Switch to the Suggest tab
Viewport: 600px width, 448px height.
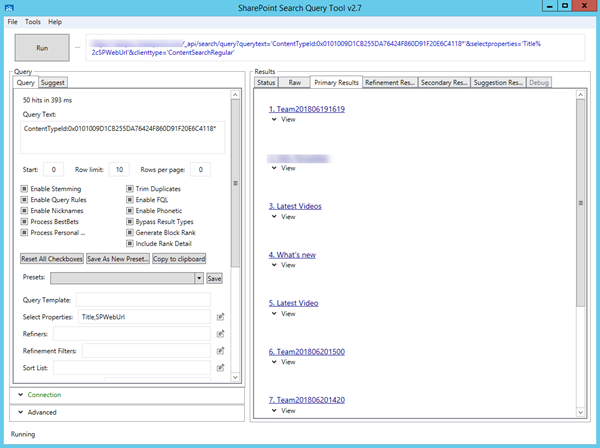click(53, 83)
